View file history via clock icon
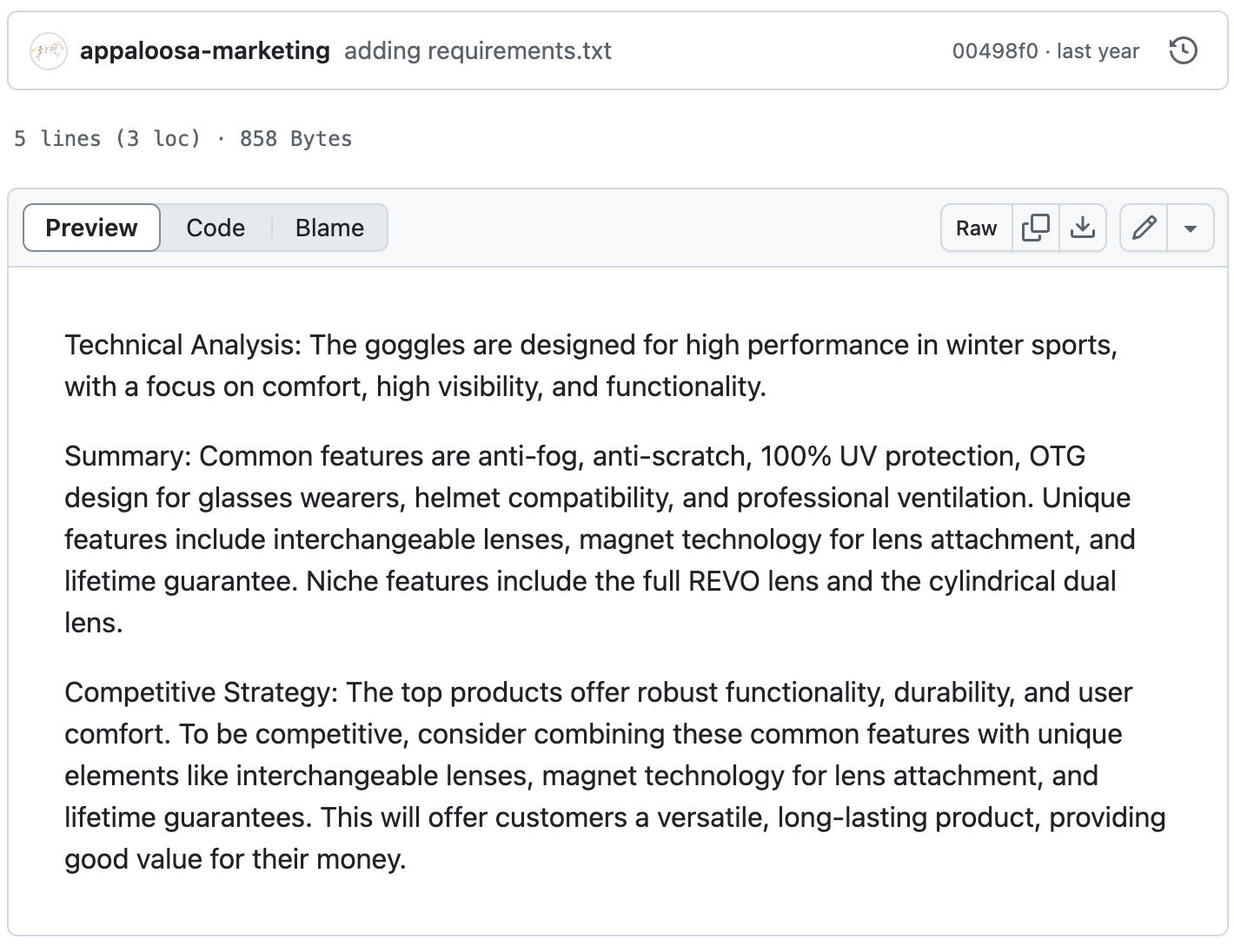The width and height of the screenshot is (1234, 952). coord(1183,51)
